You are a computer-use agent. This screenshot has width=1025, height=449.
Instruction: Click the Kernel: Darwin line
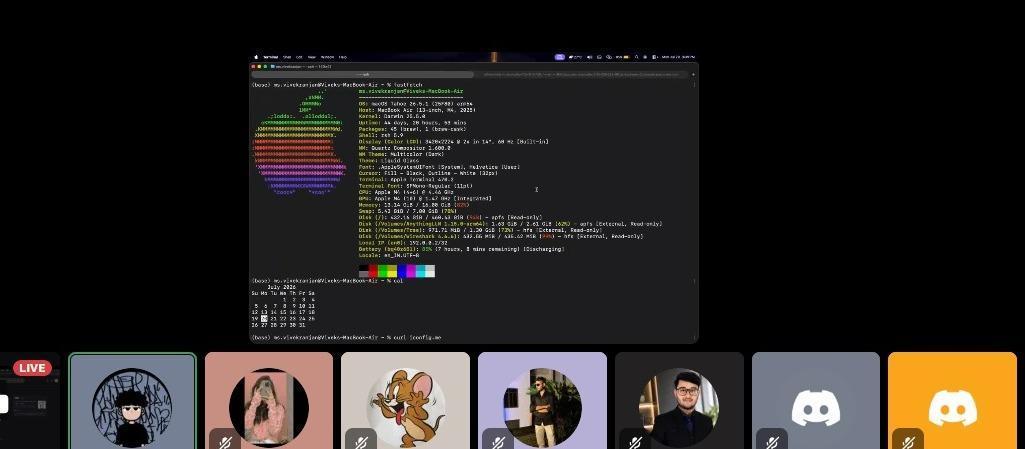click(x=392, y=116)
